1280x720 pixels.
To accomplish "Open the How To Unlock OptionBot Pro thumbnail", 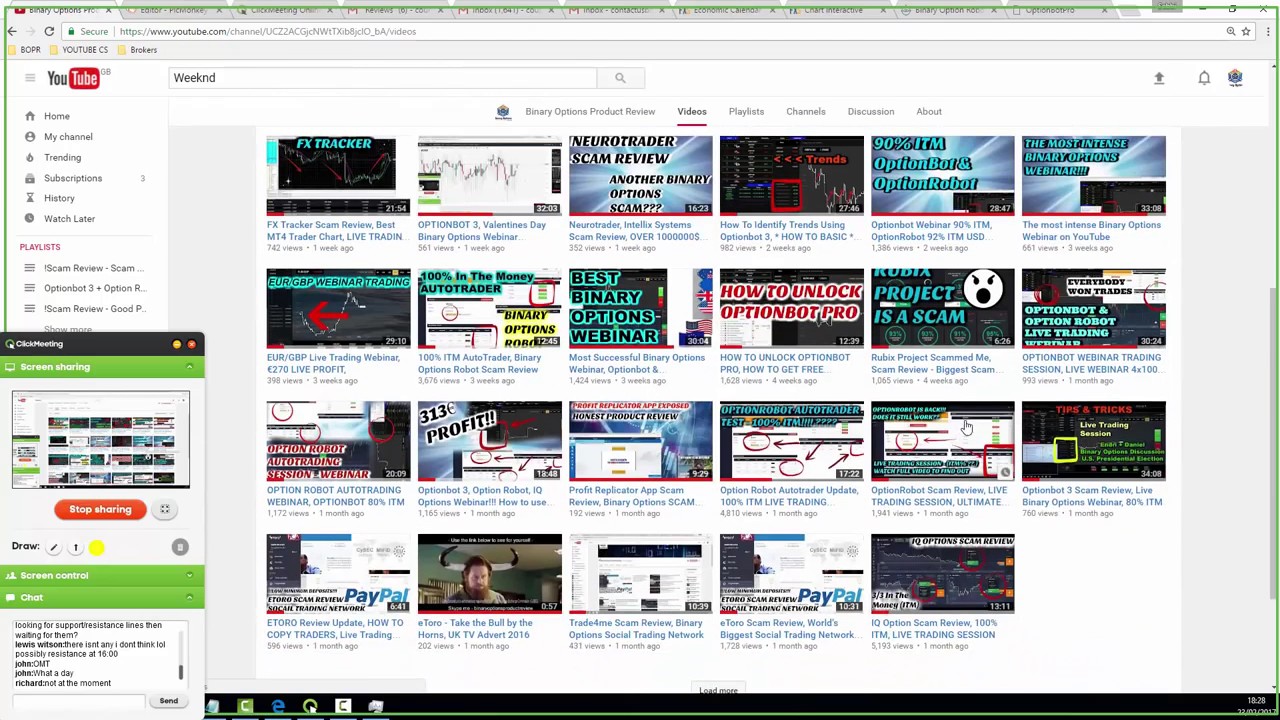I will click(791, 308).
